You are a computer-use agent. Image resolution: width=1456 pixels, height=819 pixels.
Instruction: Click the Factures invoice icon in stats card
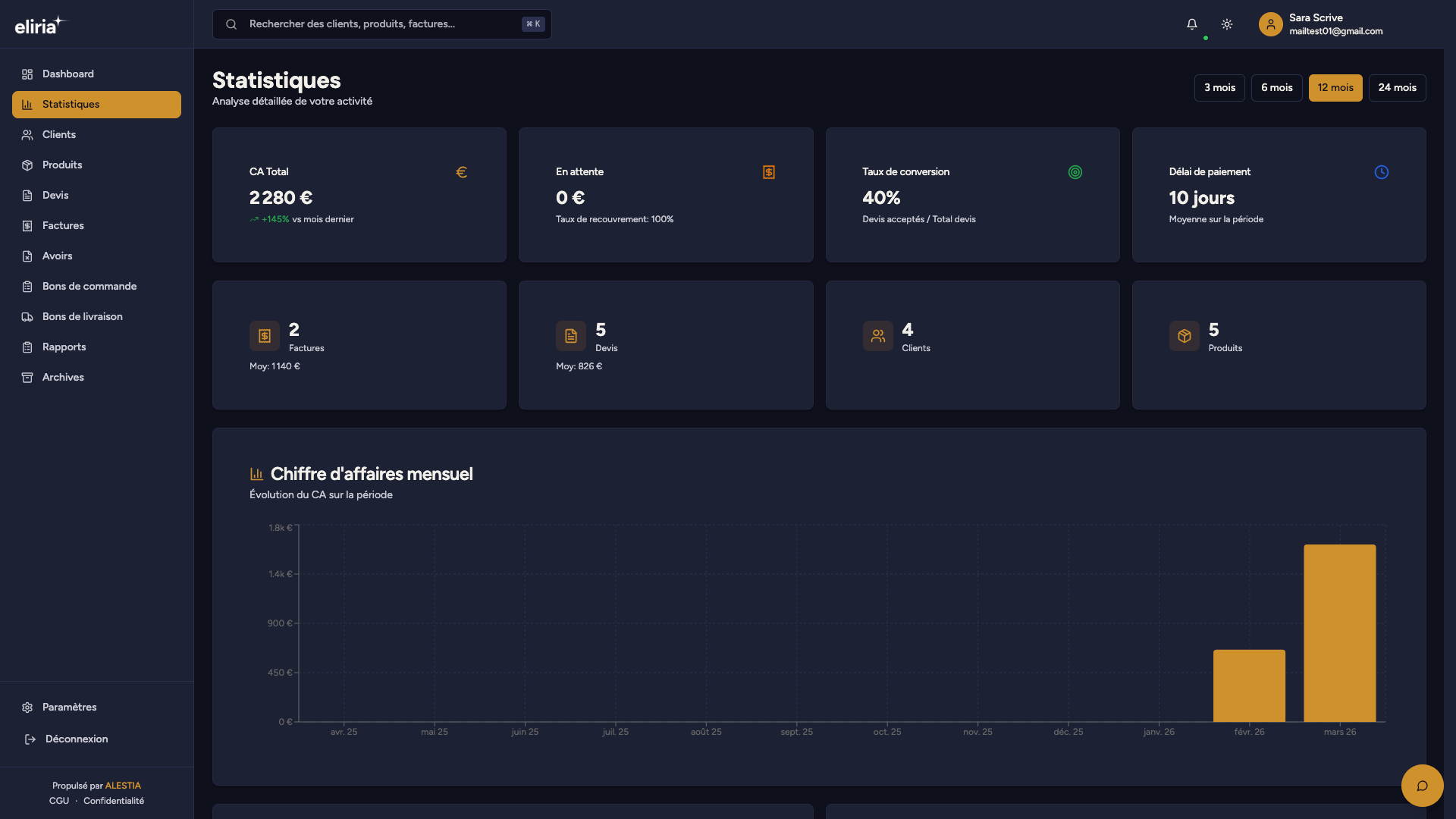pyautogui.click(x=265, y=336)
